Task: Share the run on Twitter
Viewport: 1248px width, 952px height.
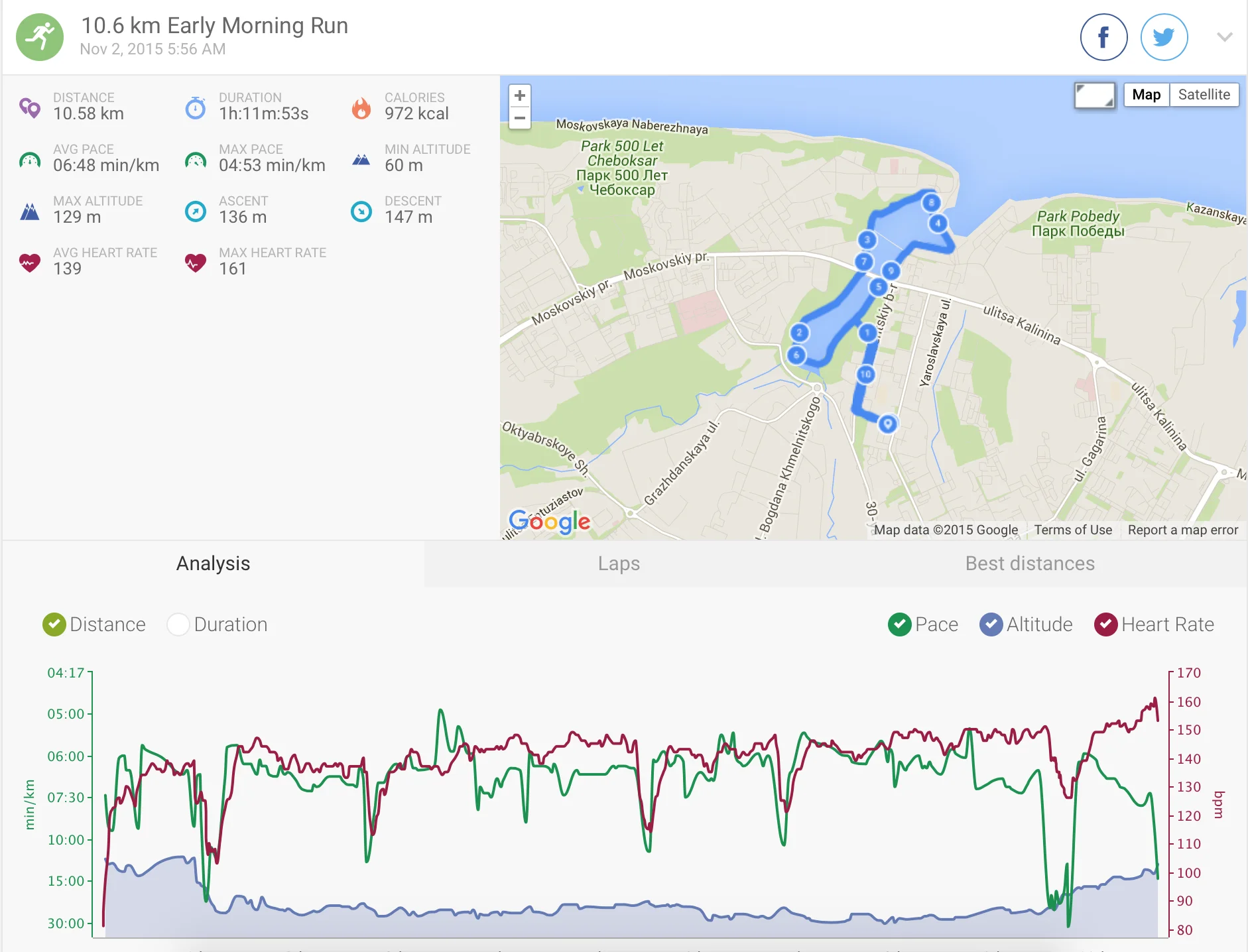Action: (x=1164, y=37)
